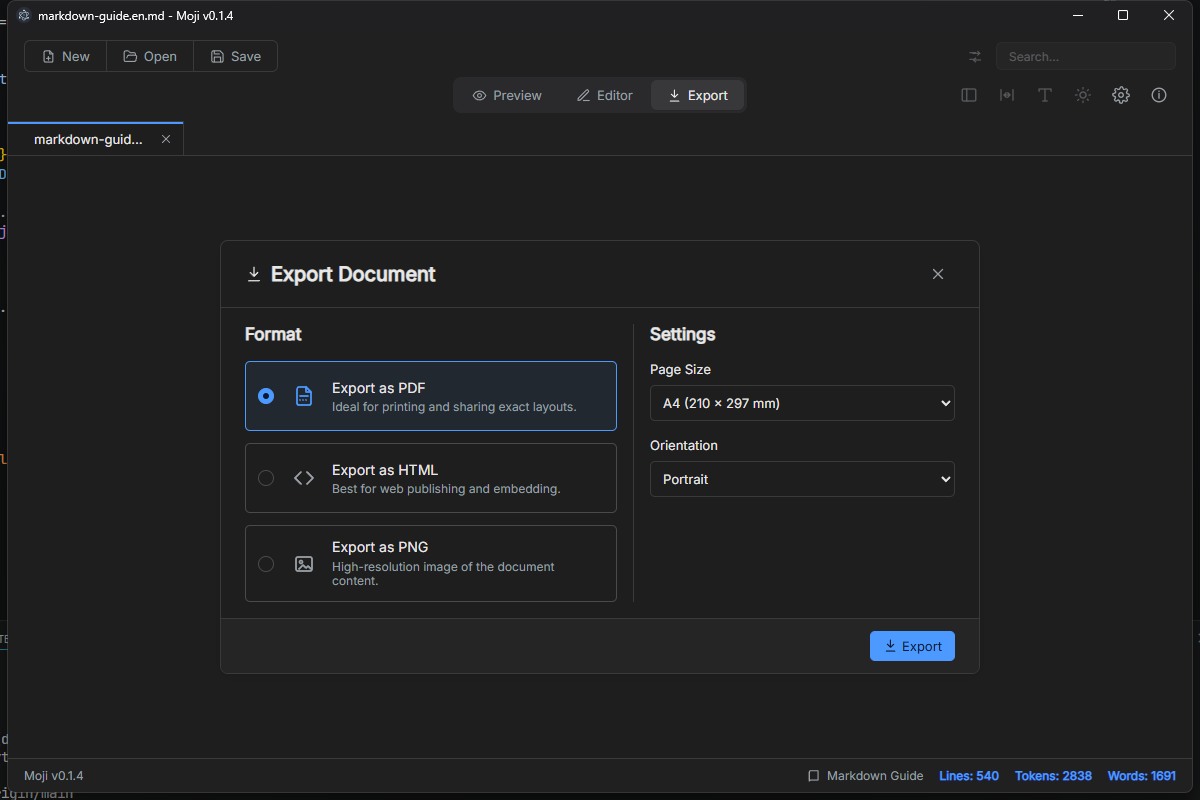Open the Page Size dropdown
Viewport: 1200px width, 800px height.
(802, 403)
